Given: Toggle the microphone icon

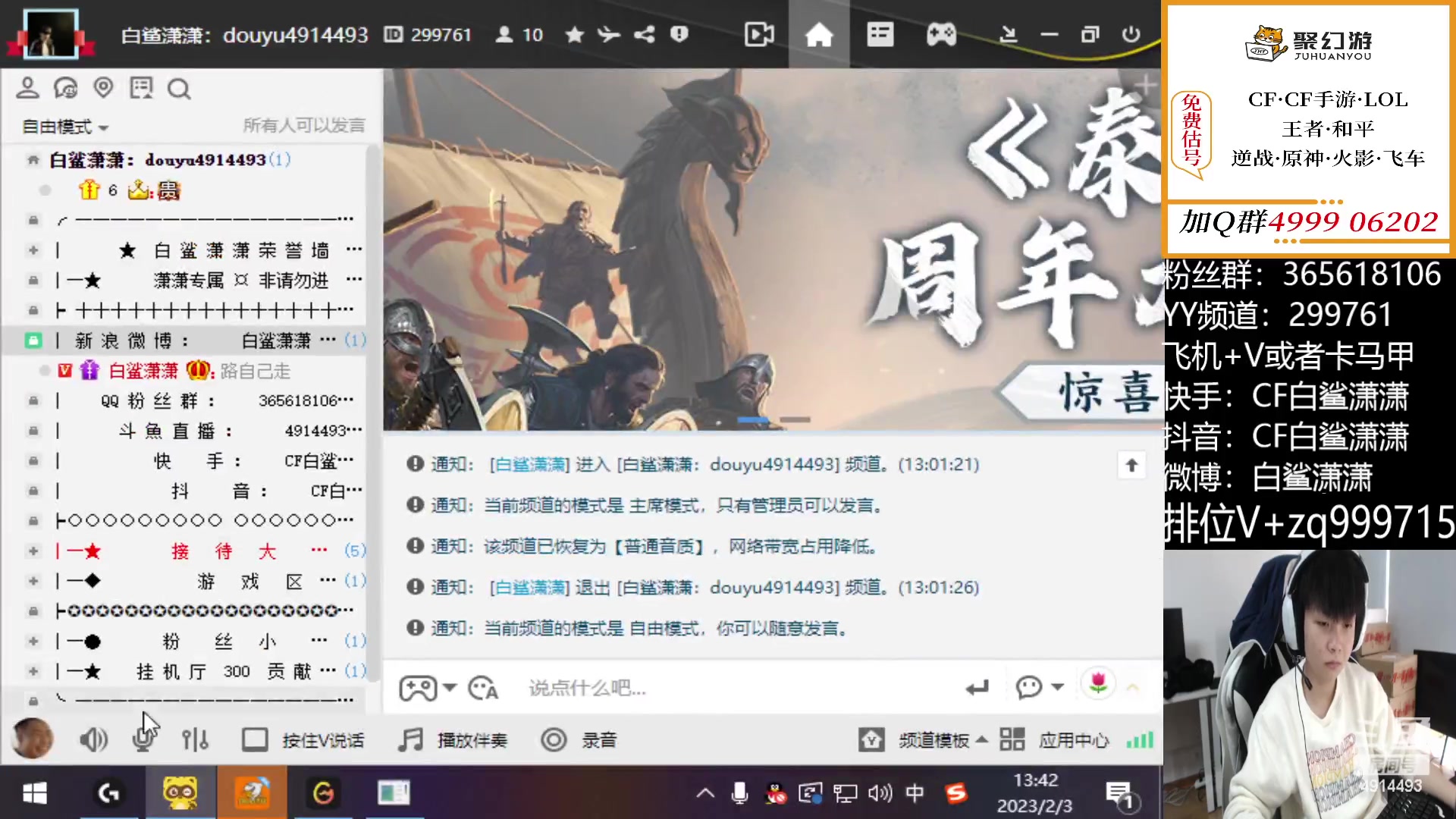Looking at the screenshot, I should coord(143,739).
